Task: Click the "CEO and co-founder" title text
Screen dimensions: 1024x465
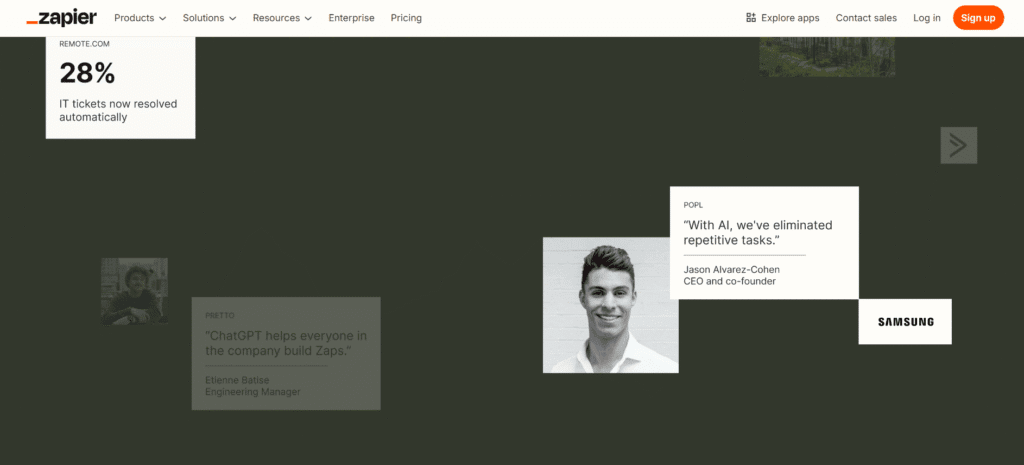Action: coord(729,281)
